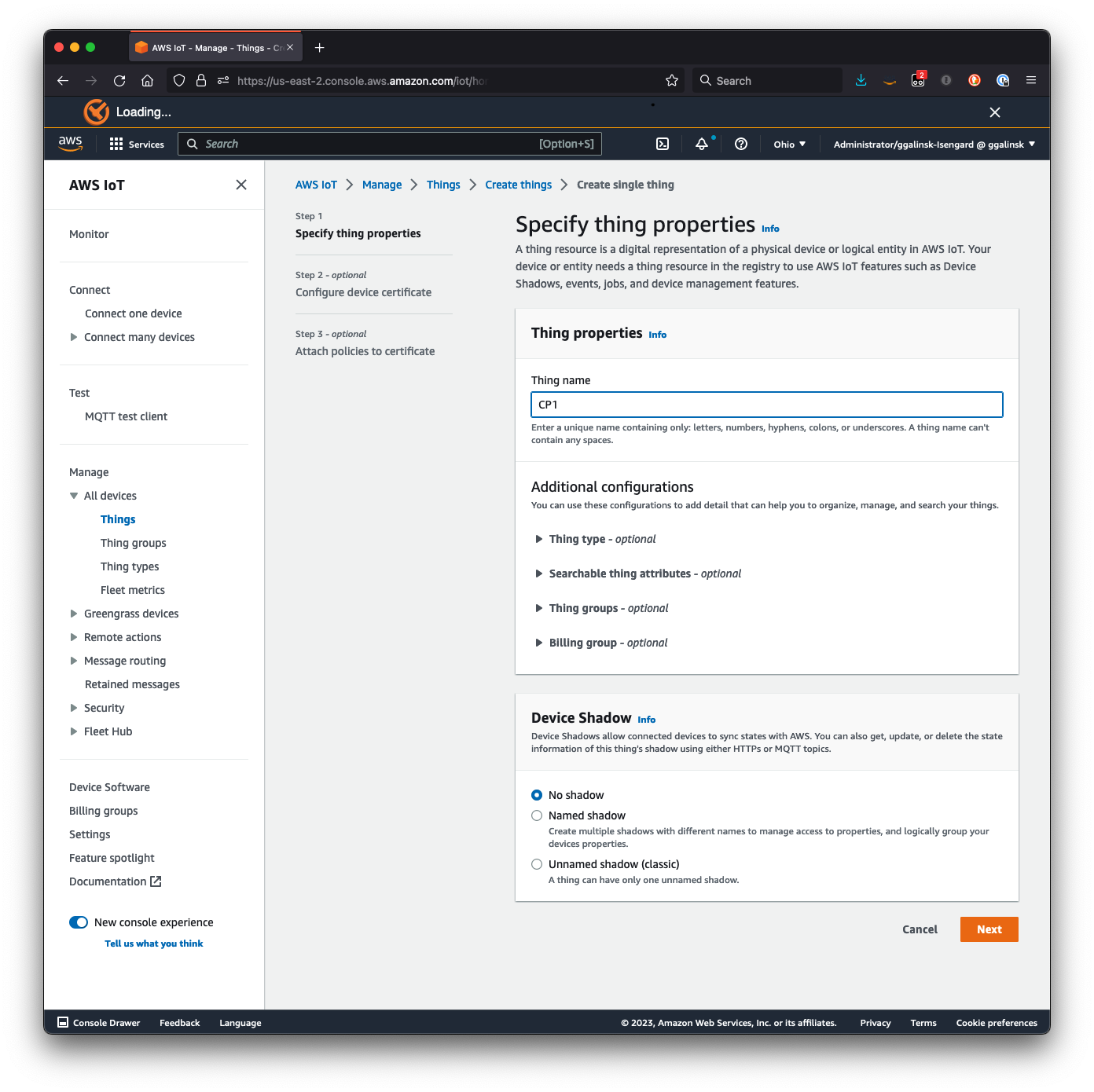The height and width of the screenshot is (1092, 1094).
Task: Select the Named shadow radio button
Action: tap(537, 815)
